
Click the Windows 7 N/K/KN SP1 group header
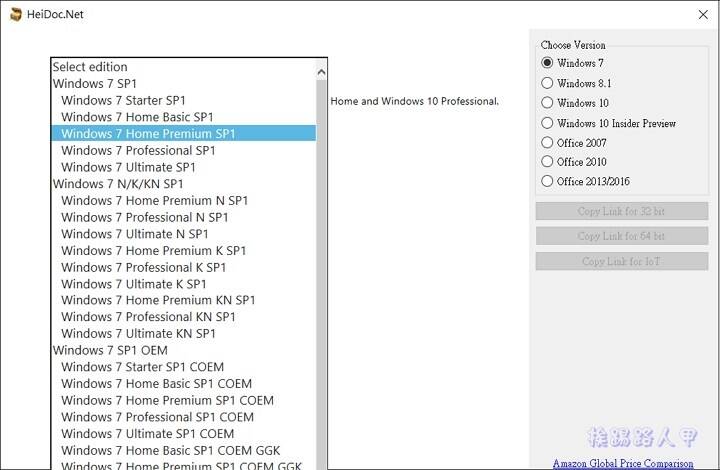[x=184, y=184]
